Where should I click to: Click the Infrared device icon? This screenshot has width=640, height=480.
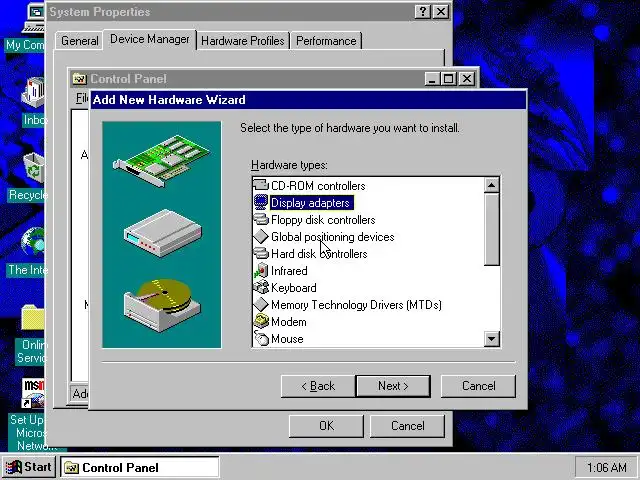click(261, 271)
